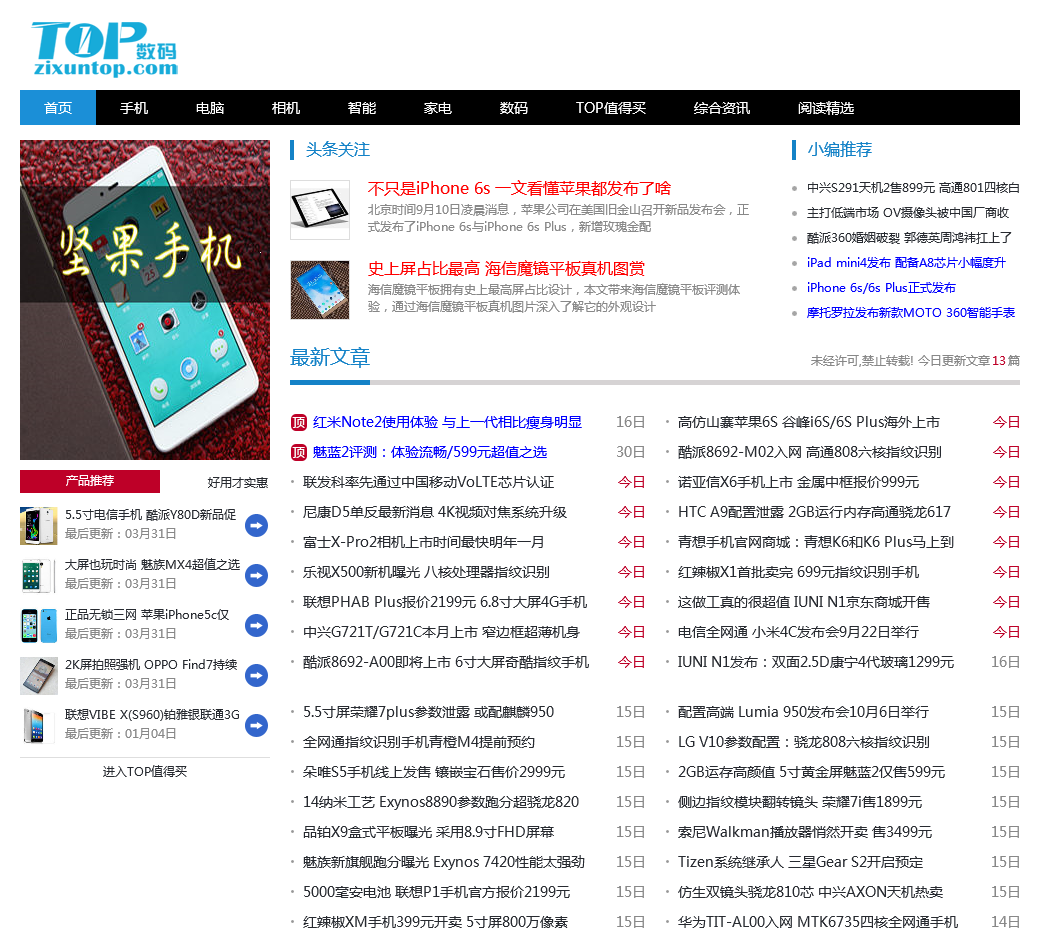Image resolution: width=1040 pixels, height=945 pixels.
Task: Open article 电信全网通 小米4C发布会
Action: (x=798, y=632)
